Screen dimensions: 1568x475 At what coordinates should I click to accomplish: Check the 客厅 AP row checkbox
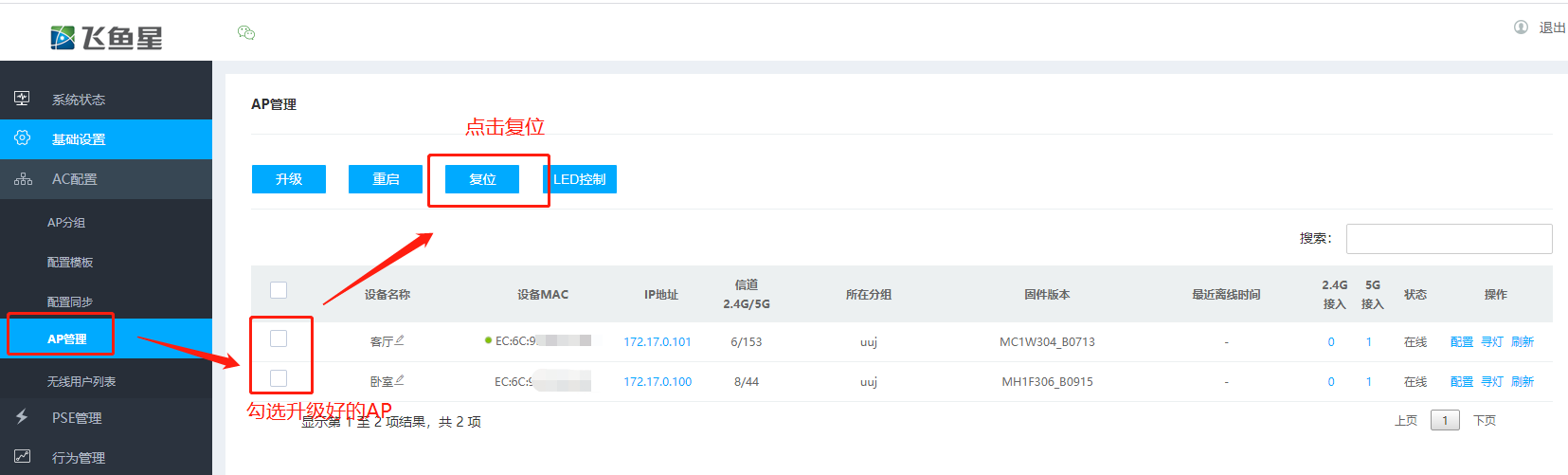pos(279,338)
